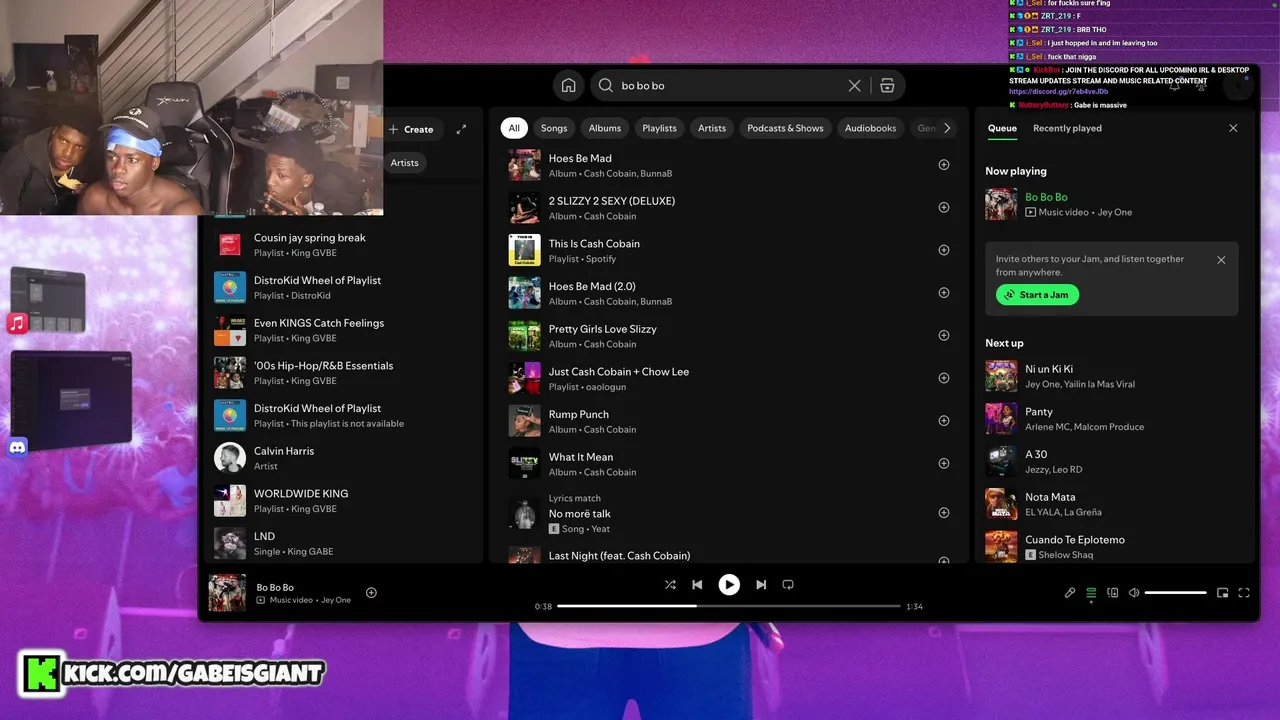Add Hoes Be Mad (2.0) to library
The width and height of the screenshot is (1280, 720).
943,293
